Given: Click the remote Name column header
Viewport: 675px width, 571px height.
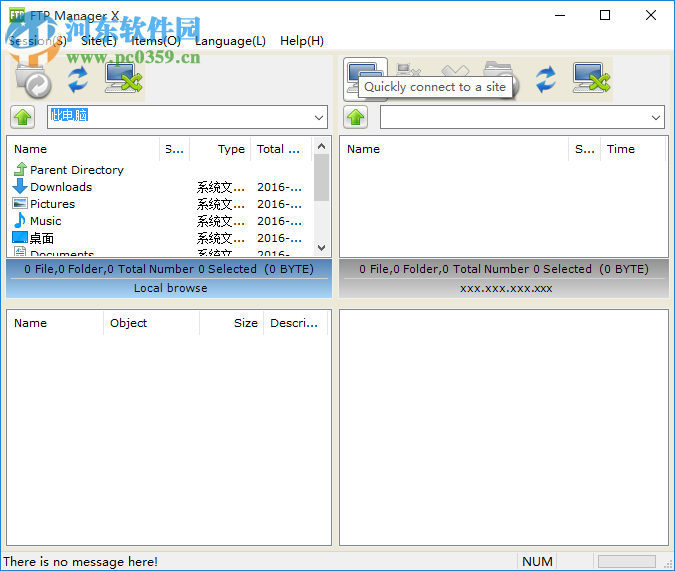Looking at the screenshot, I should click(x=454, y=149).
